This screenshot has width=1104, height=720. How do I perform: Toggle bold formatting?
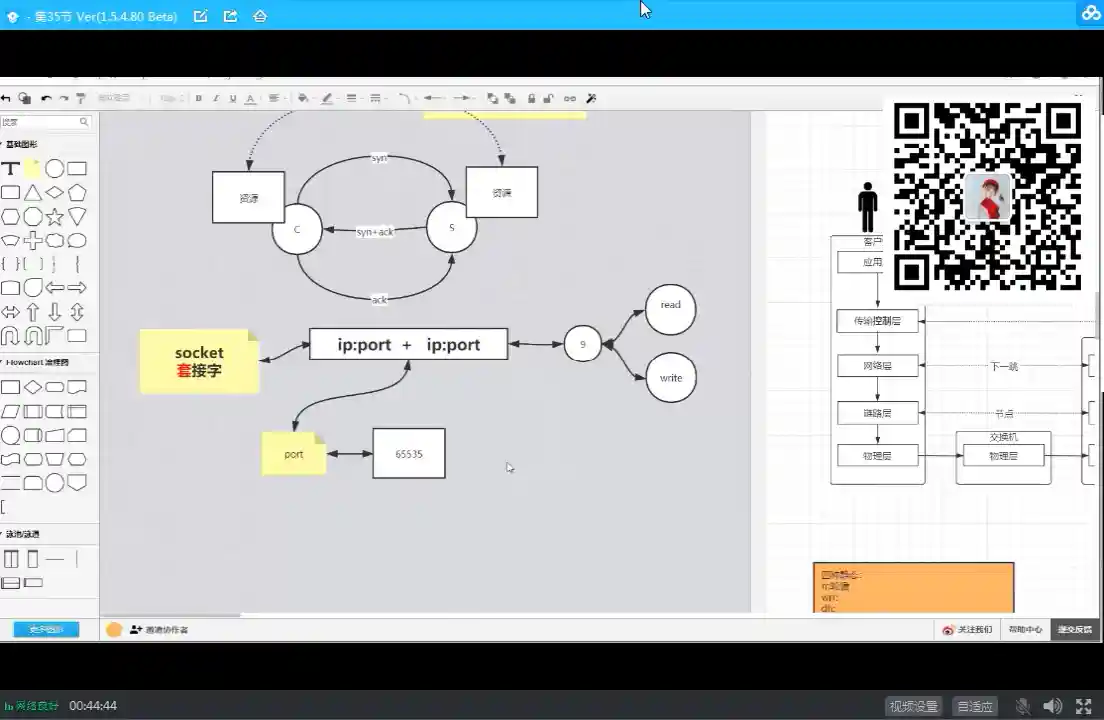tap(199, 99)
